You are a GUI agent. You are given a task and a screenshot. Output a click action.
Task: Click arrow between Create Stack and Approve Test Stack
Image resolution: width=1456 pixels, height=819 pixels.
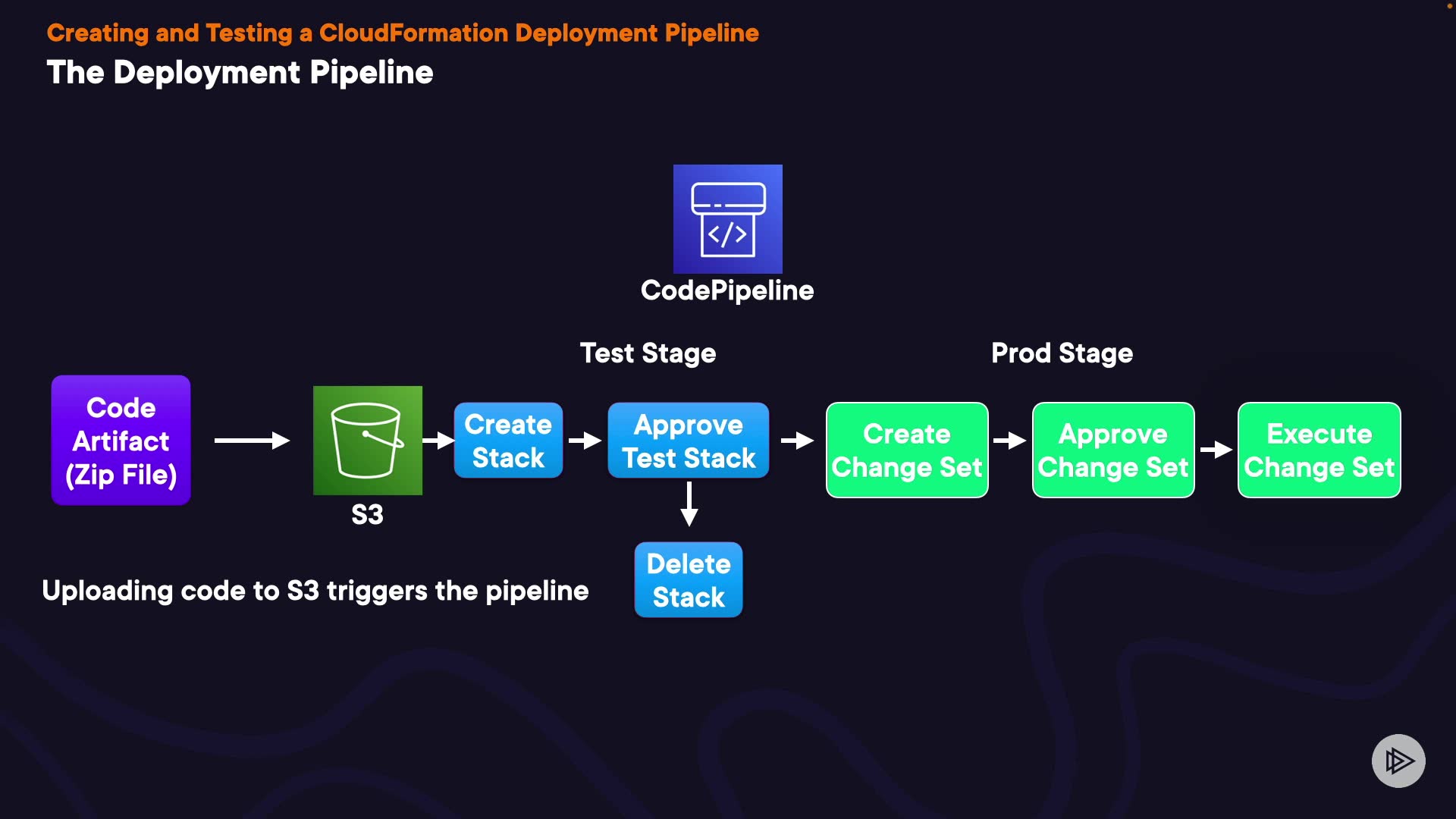pos(585,441)
